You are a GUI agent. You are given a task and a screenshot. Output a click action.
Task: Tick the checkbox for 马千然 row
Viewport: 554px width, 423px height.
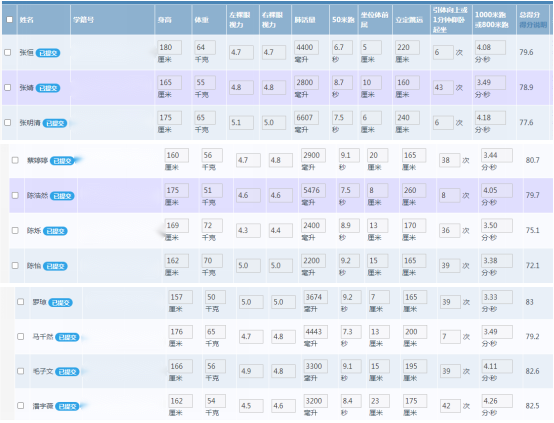20,336
